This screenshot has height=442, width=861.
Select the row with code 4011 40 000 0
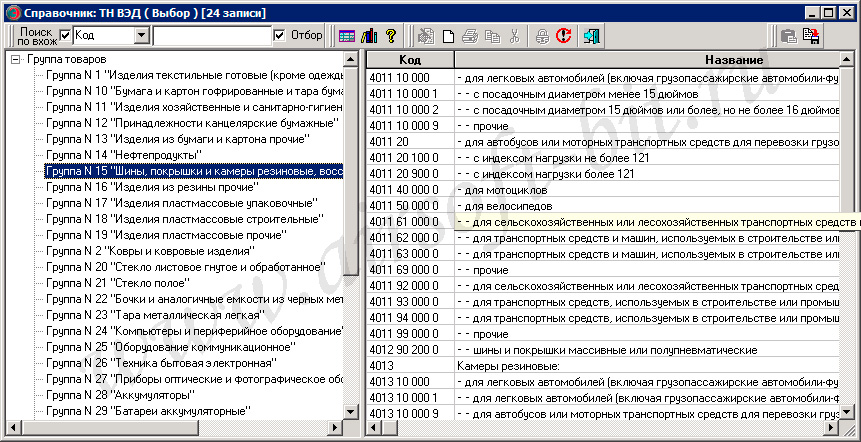[x=603, y=190]
